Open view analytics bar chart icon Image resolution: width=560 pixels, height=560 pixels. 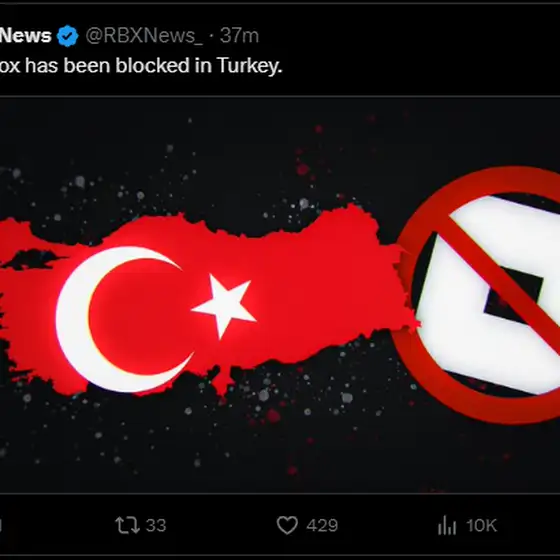[447, 525]
